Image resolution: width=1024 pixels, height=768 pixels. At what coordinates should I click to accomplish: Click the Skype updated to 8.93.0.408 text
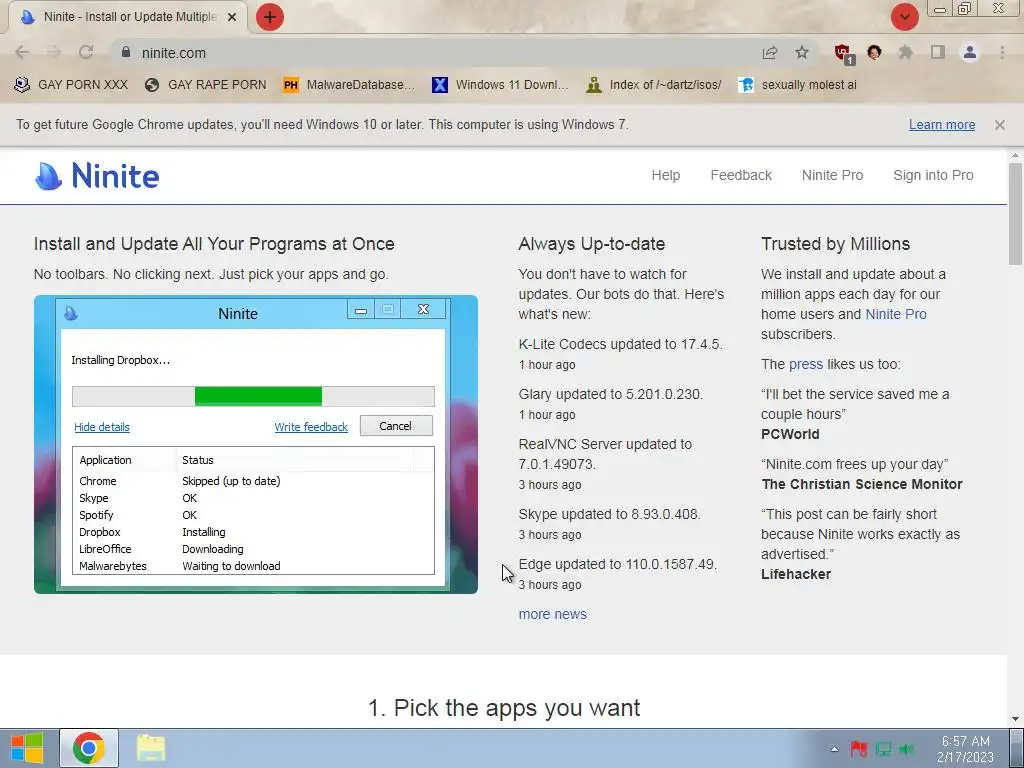(609, 514)
